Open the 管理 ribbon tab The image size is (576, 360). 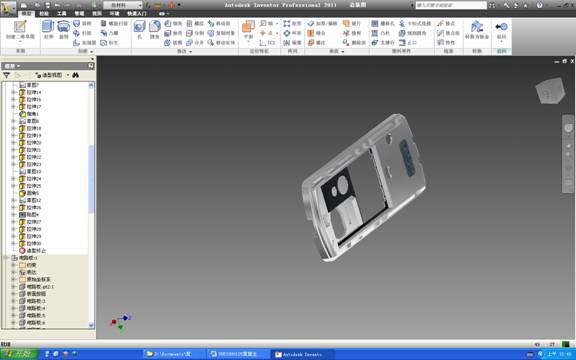click(79, 14)
